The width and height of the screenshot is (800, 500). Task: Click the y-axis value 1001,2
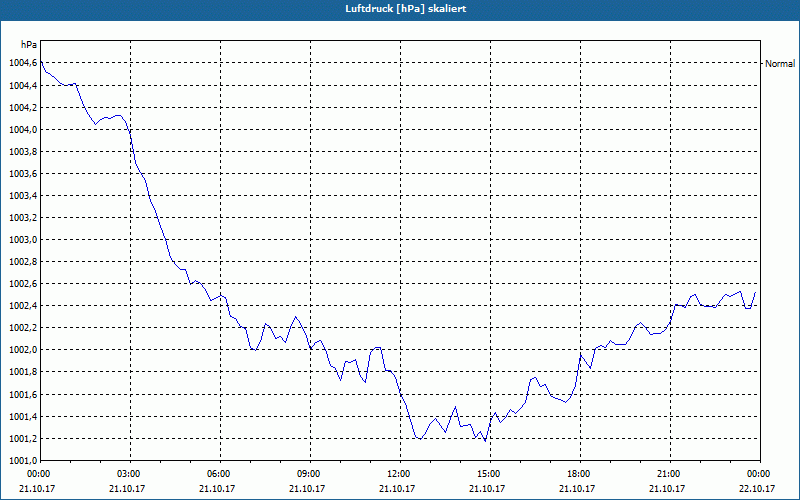(x=23, y=439)
